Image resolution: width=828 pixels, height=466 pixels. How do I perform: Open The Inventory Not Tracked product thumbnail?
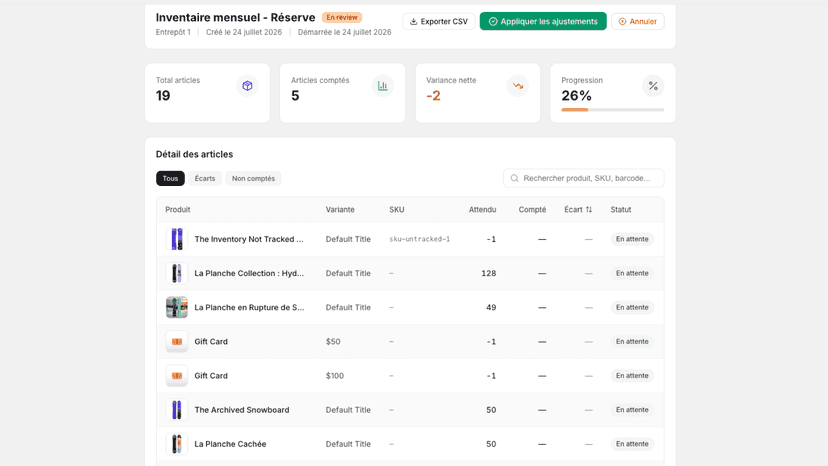pyautogui.click(x=177, y=239)
